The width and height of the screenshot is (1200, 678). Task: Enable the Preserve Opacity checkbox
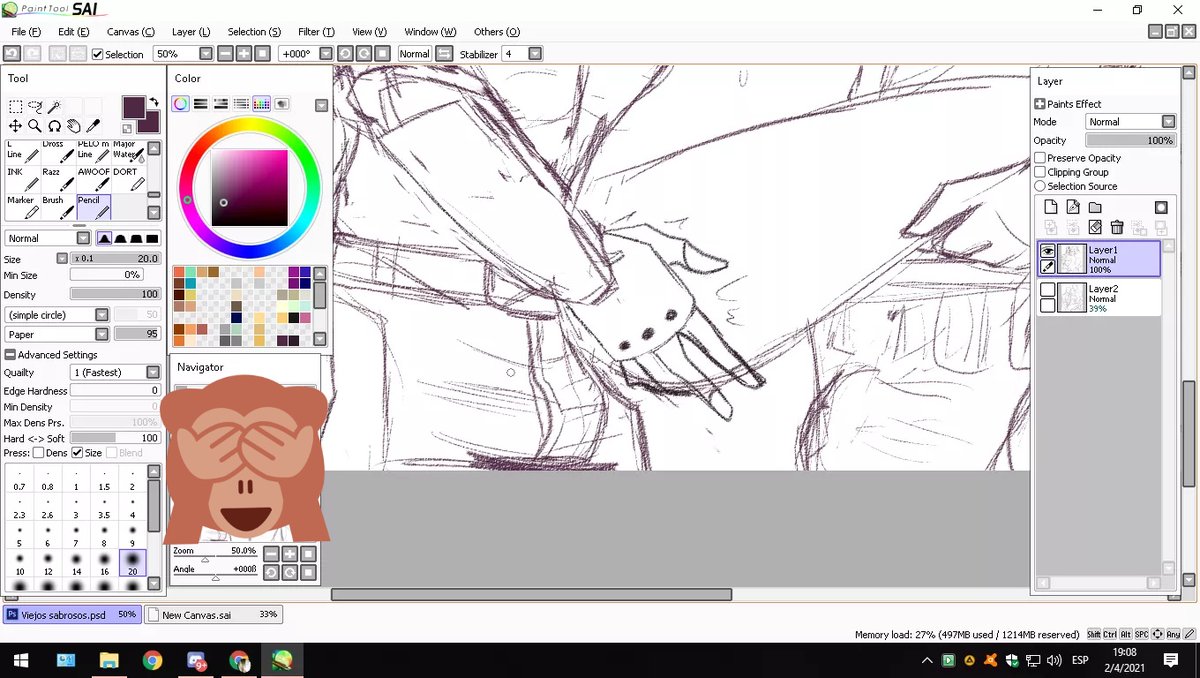tap(1039, 158)
